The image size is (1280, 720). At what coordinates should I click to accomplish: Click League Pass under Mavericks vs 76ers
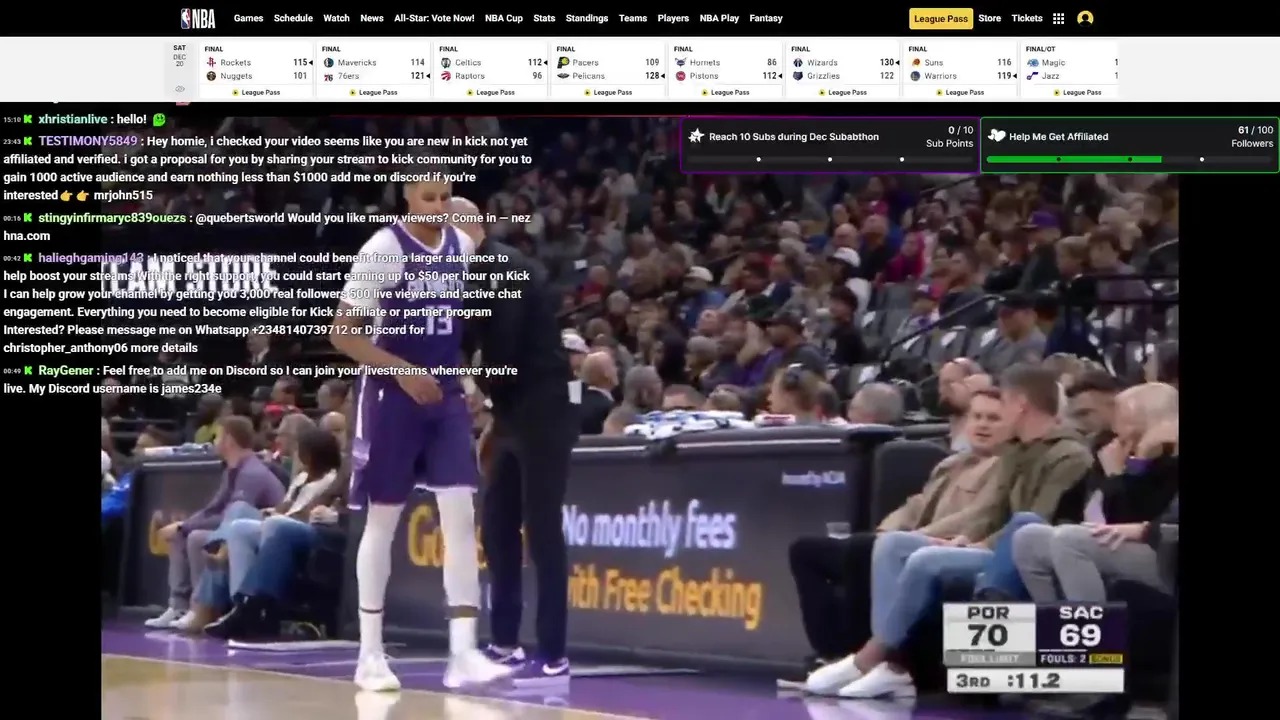[x=374, y=92]
